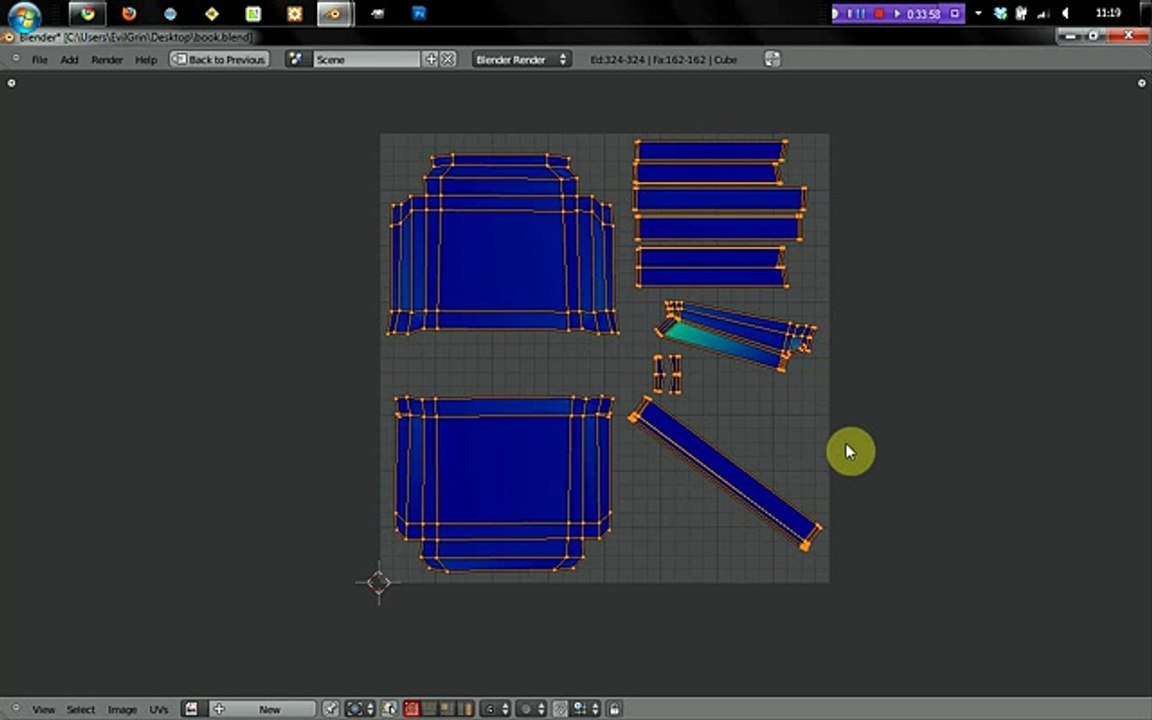
Task: Click the screen layout toggle icon at header right
Action: click(771, 60)
